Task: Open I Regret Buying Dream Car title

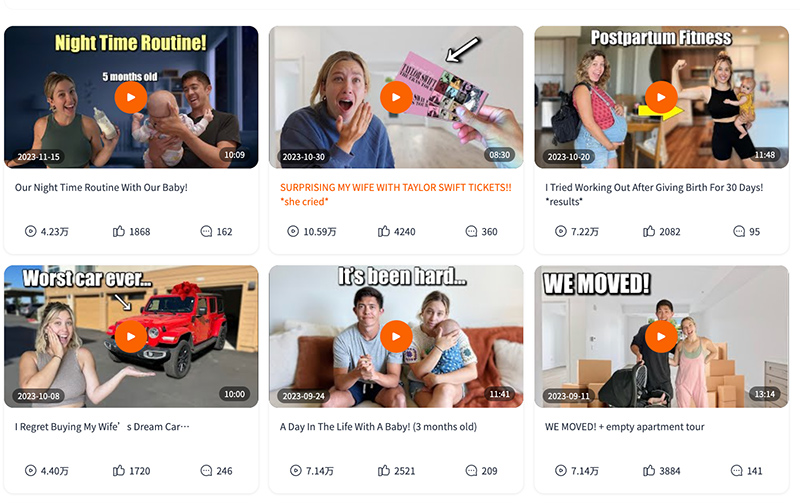Action: coord(102,426)
